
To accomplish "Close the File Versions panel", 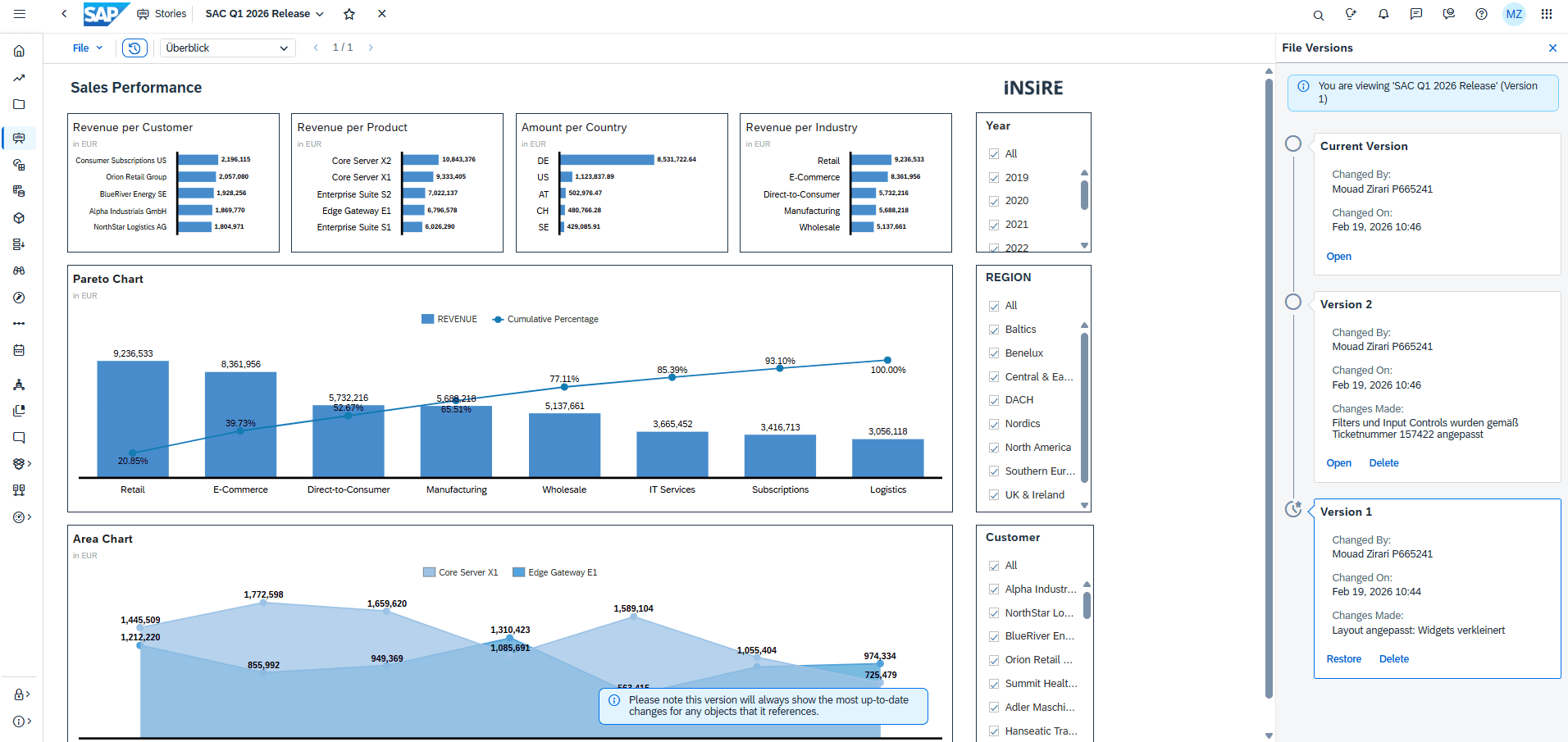I will [1552, 48].
